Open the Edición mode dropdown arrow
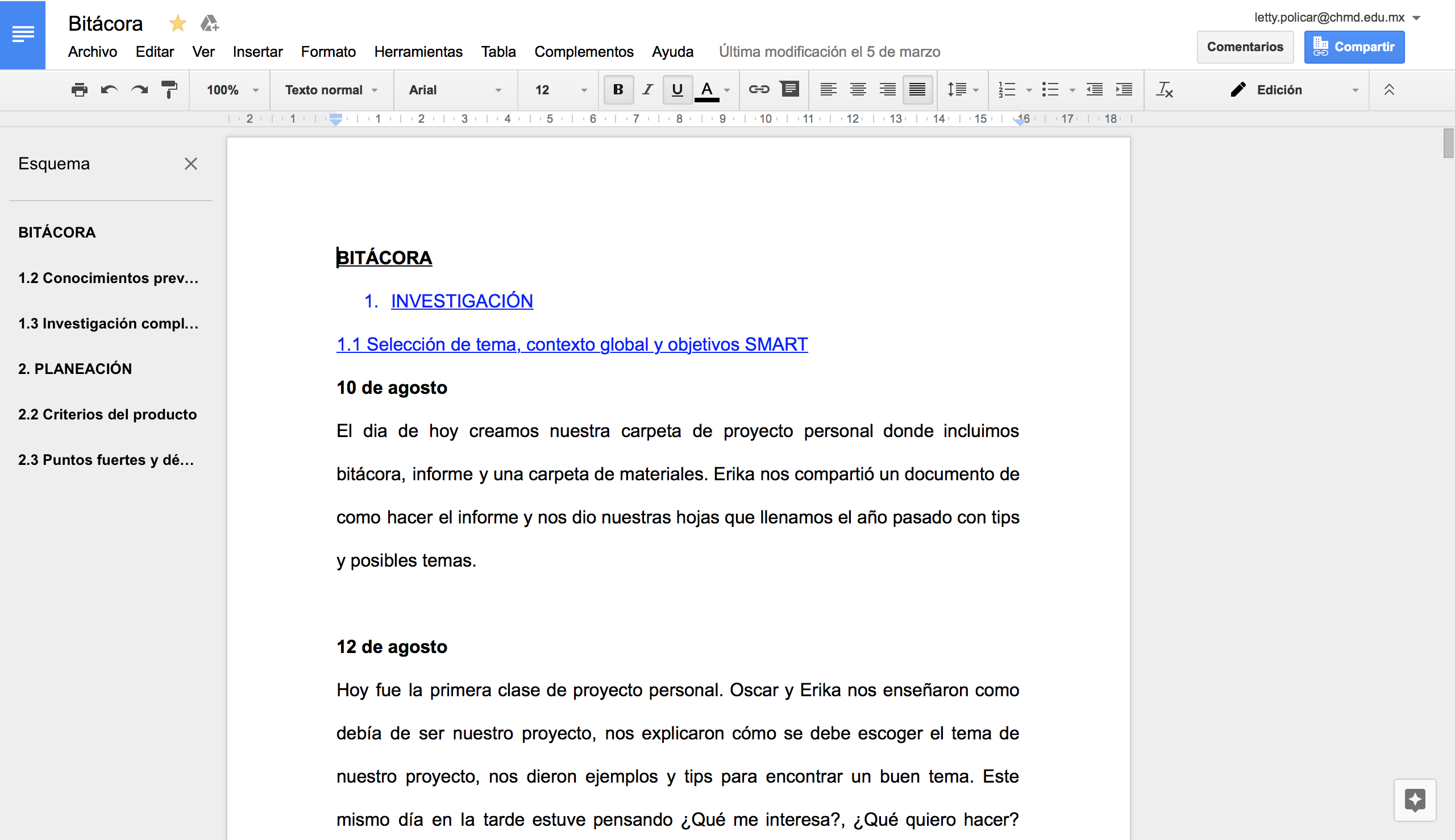 coord(1355,90)
